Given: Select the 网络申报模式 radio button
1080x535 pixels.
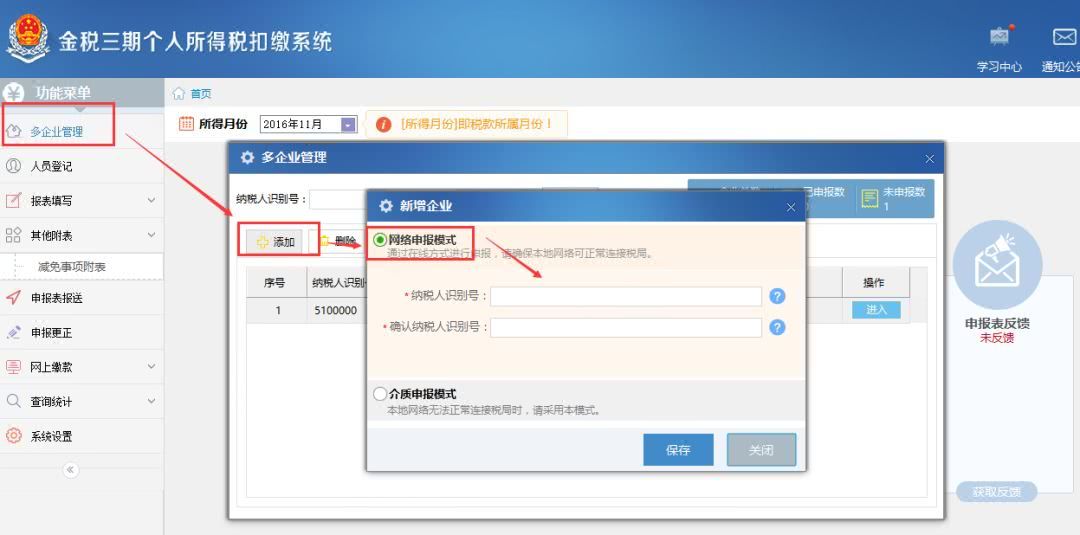Looking at the screenshot, I should coord(380,240).
